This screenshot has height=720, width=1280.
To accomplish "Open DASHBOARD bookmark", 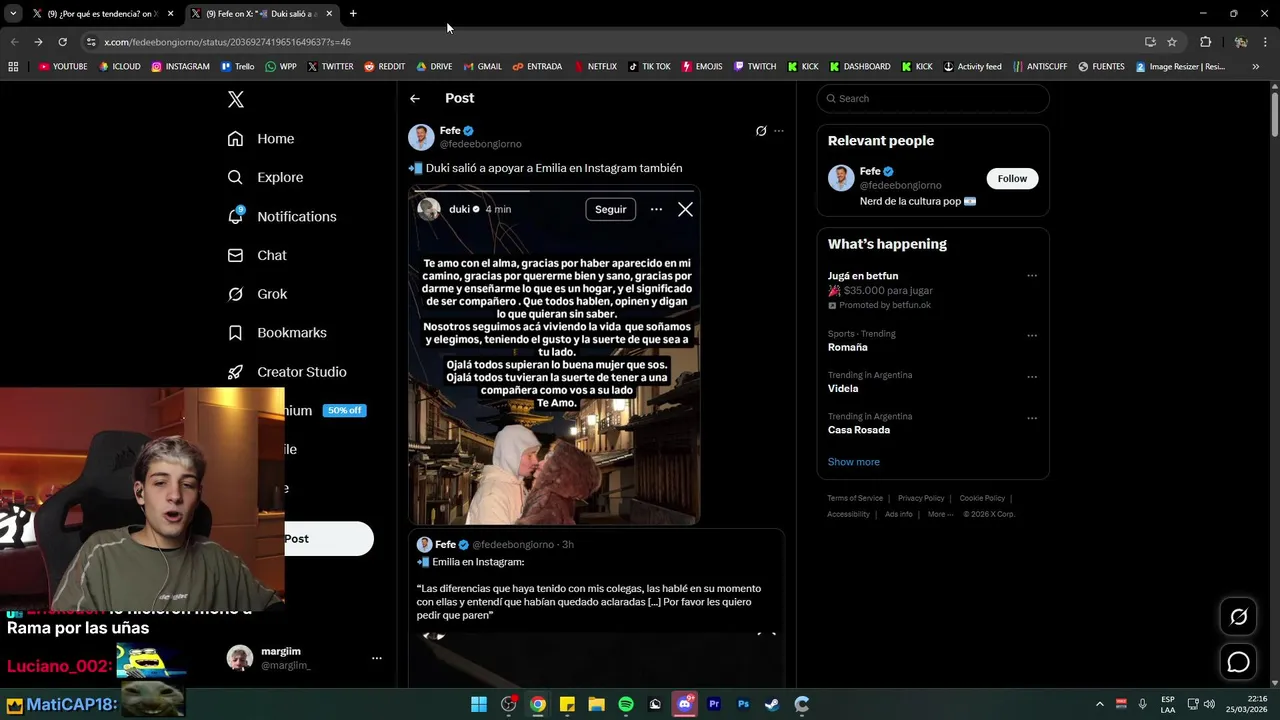I will 859,67.
